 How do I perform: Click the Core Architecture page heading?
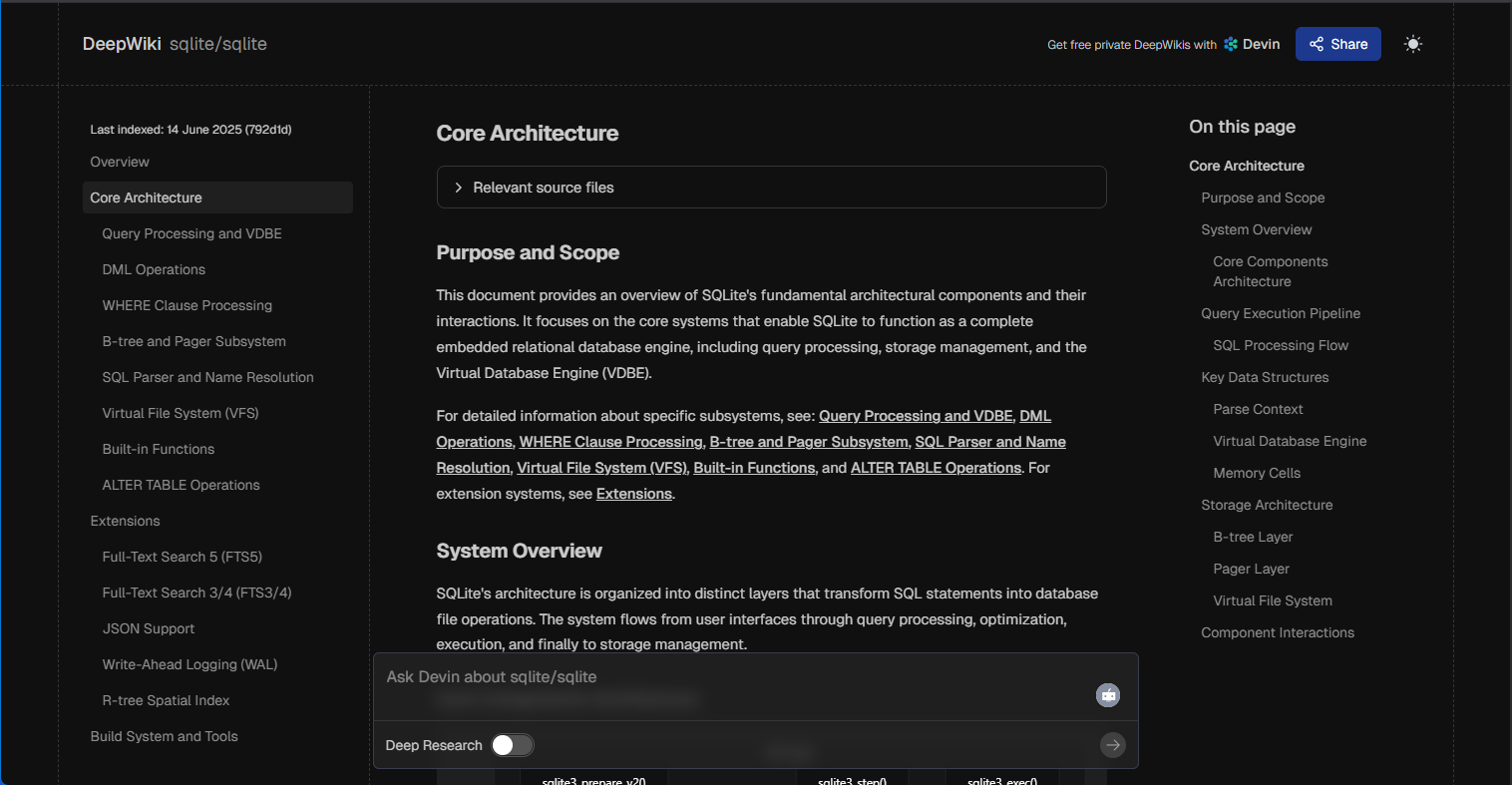click(x=528, y=134)
